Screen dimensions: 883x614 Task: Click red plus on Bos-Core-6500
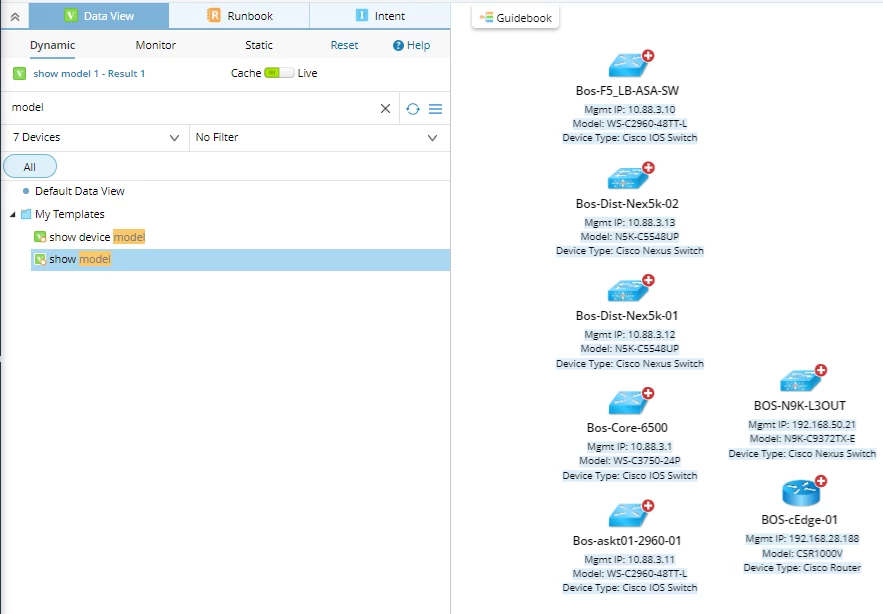point(648,393)
